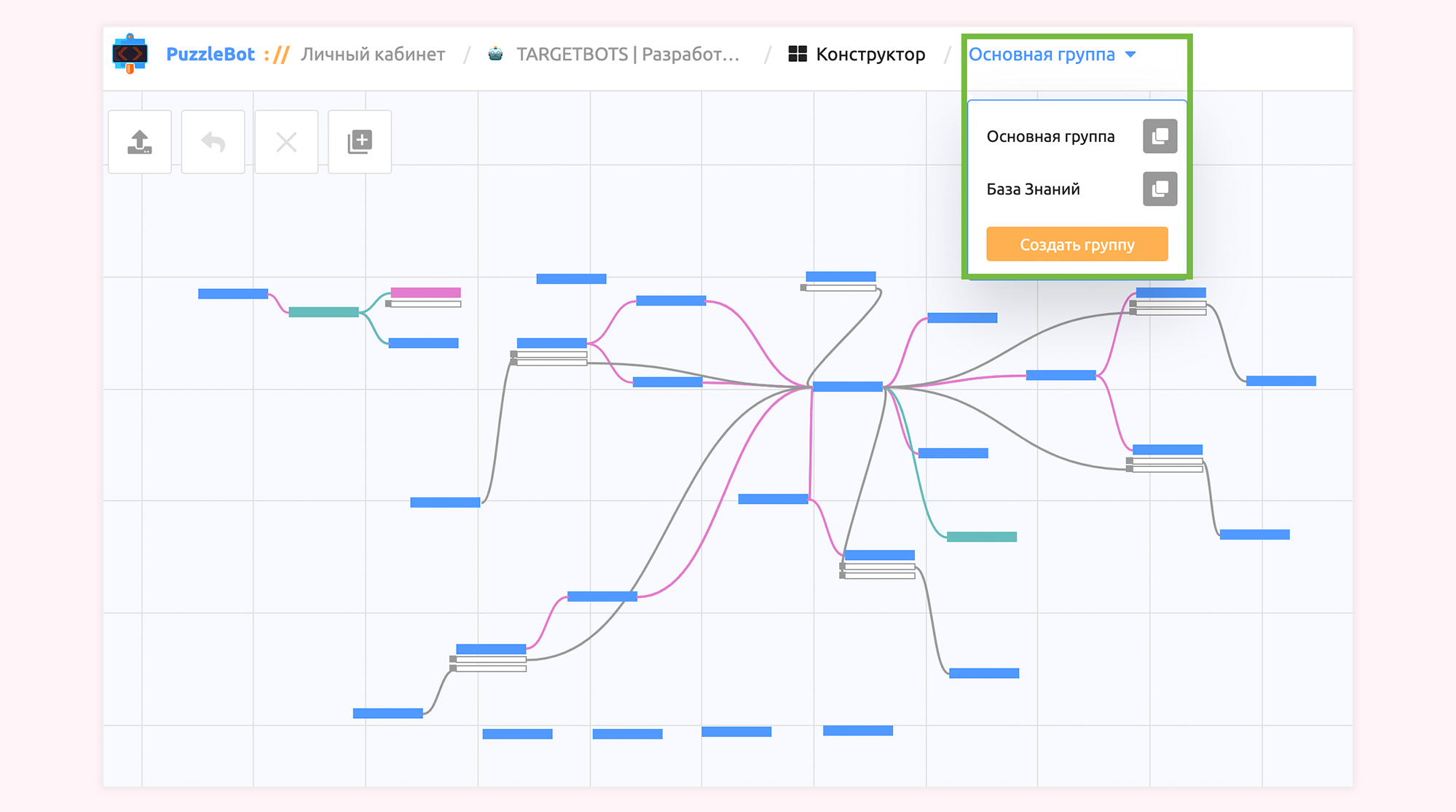Select the central blue hub node
Screen dimensions: 1456x812
click(847, 387)
